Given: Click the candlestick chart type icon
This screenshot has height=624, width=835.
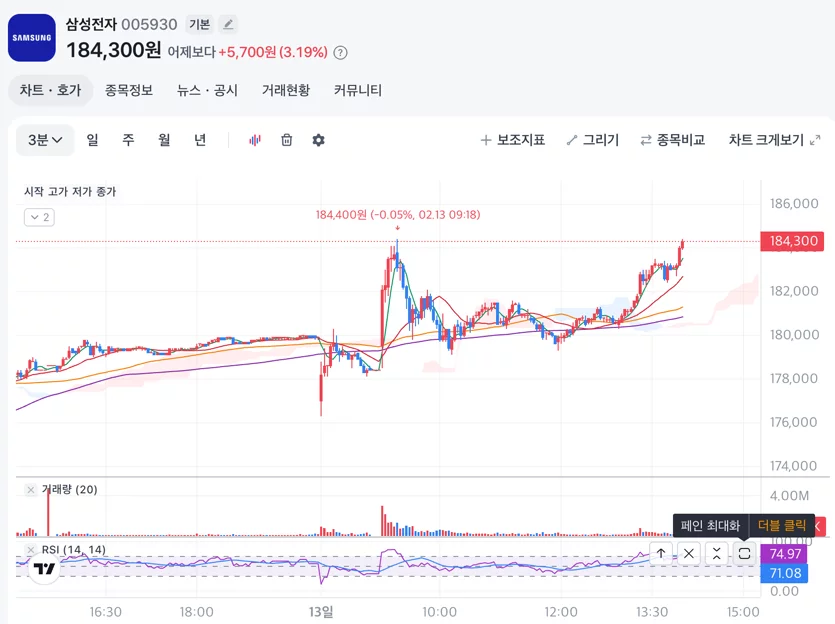Looking at the screenshot, I should (x=255, y=140).
